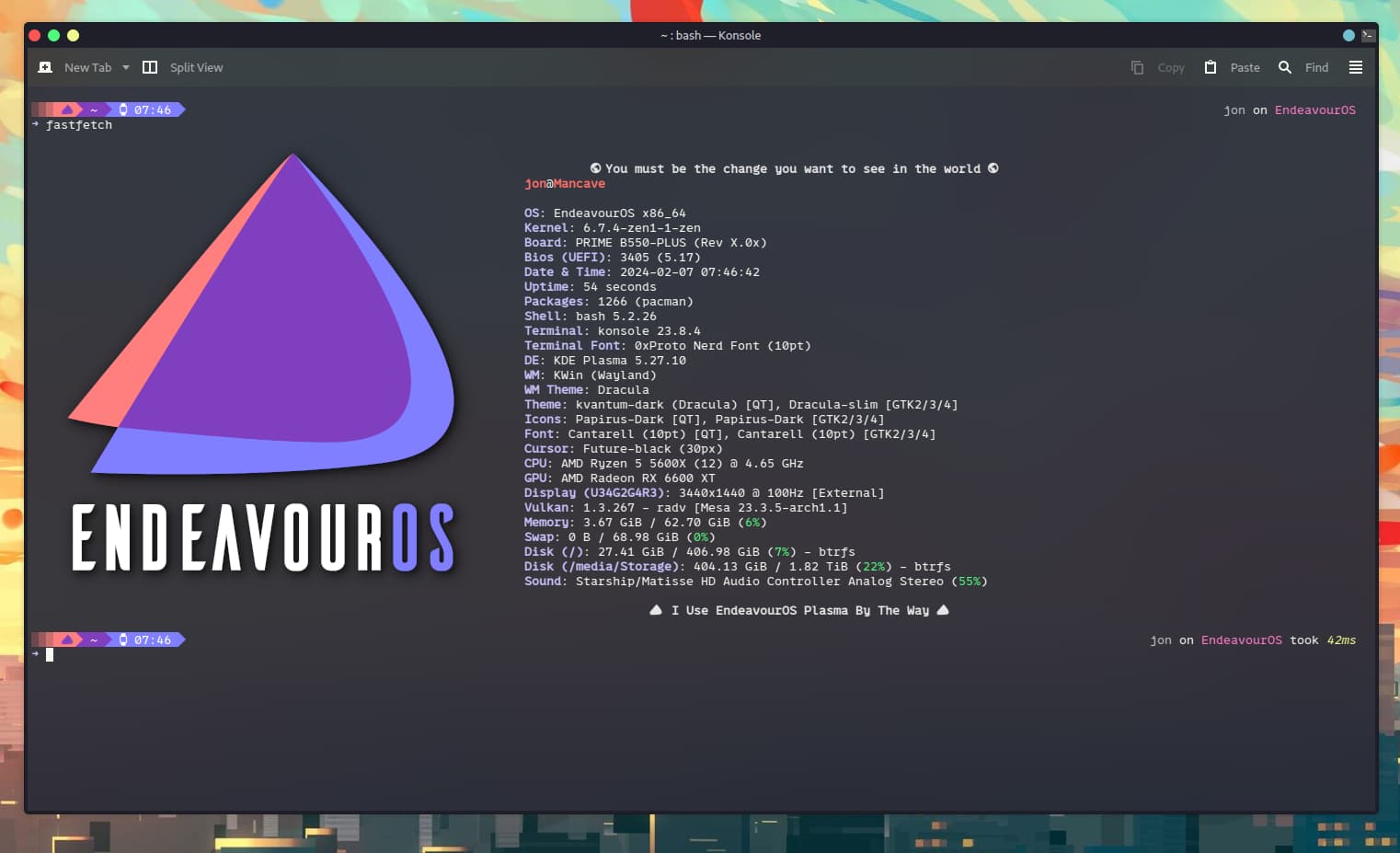Click the Paste button label
Viewport: 1400px width, 853px height.
[1245, 67]
